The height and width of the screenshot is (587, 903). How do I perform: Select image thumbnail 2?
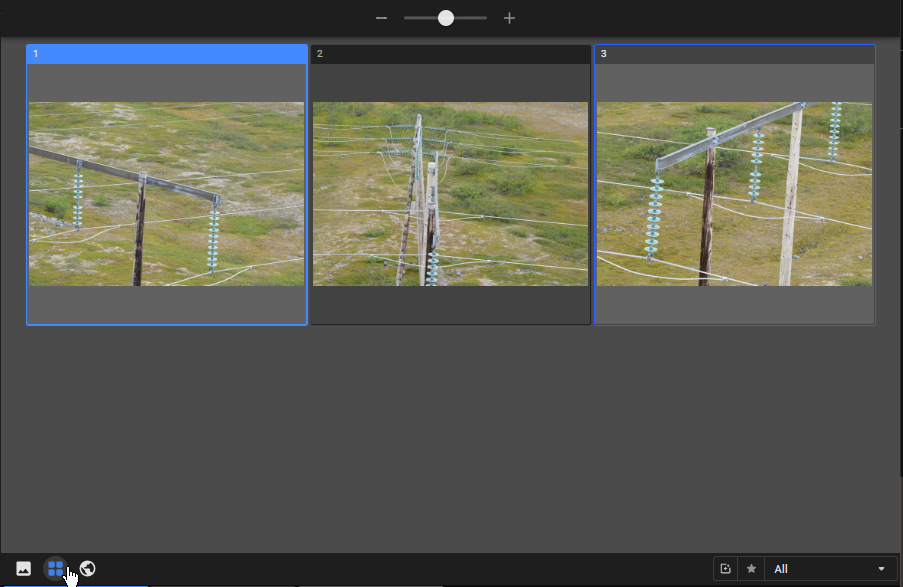tap(450, 194)
